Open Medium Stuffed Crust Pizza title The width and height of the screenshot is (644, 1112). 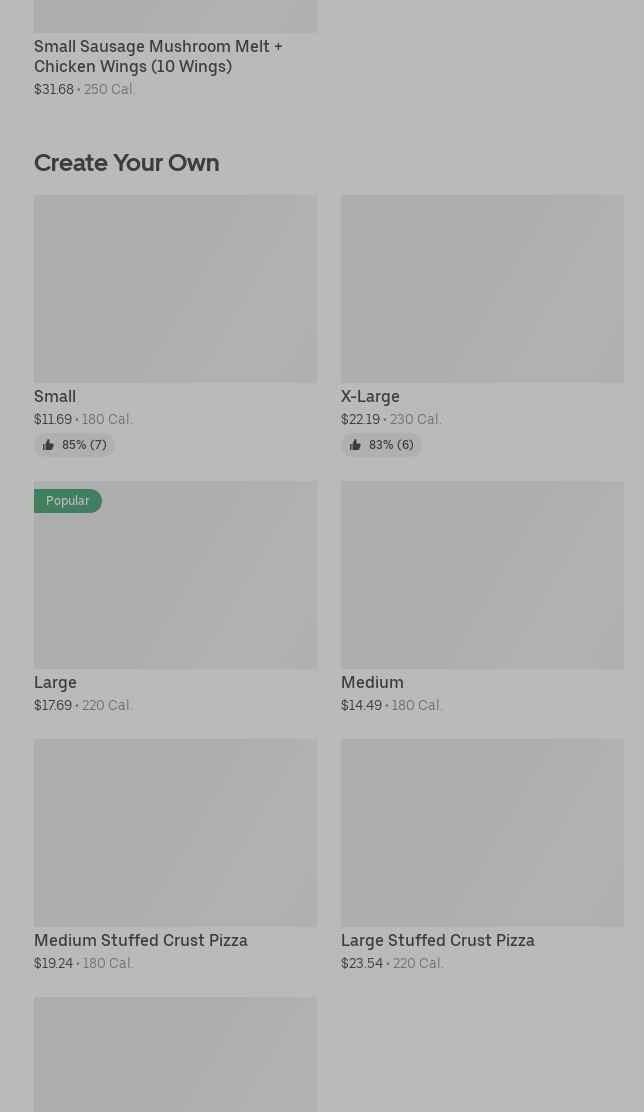point(141,940)
